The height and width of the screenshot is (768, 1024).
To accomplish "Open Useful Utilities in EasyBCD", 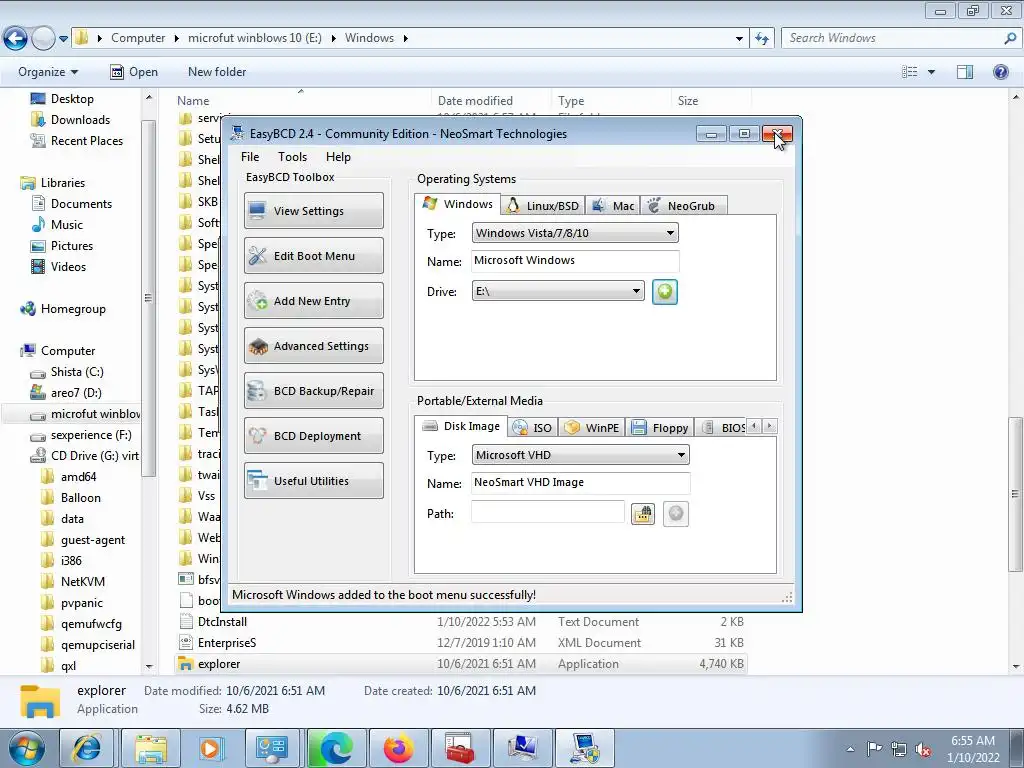I will 313,481.
